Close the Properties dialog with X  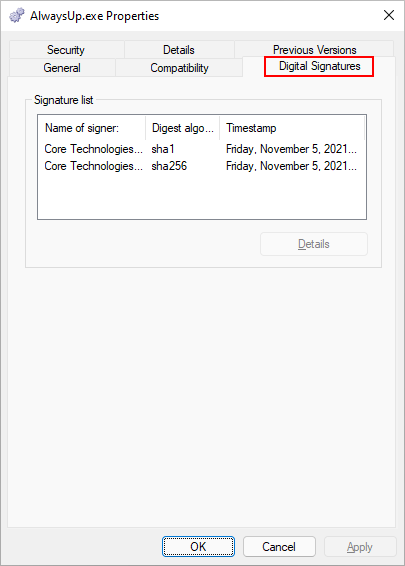pyautogui.click(x=389, y=15)
